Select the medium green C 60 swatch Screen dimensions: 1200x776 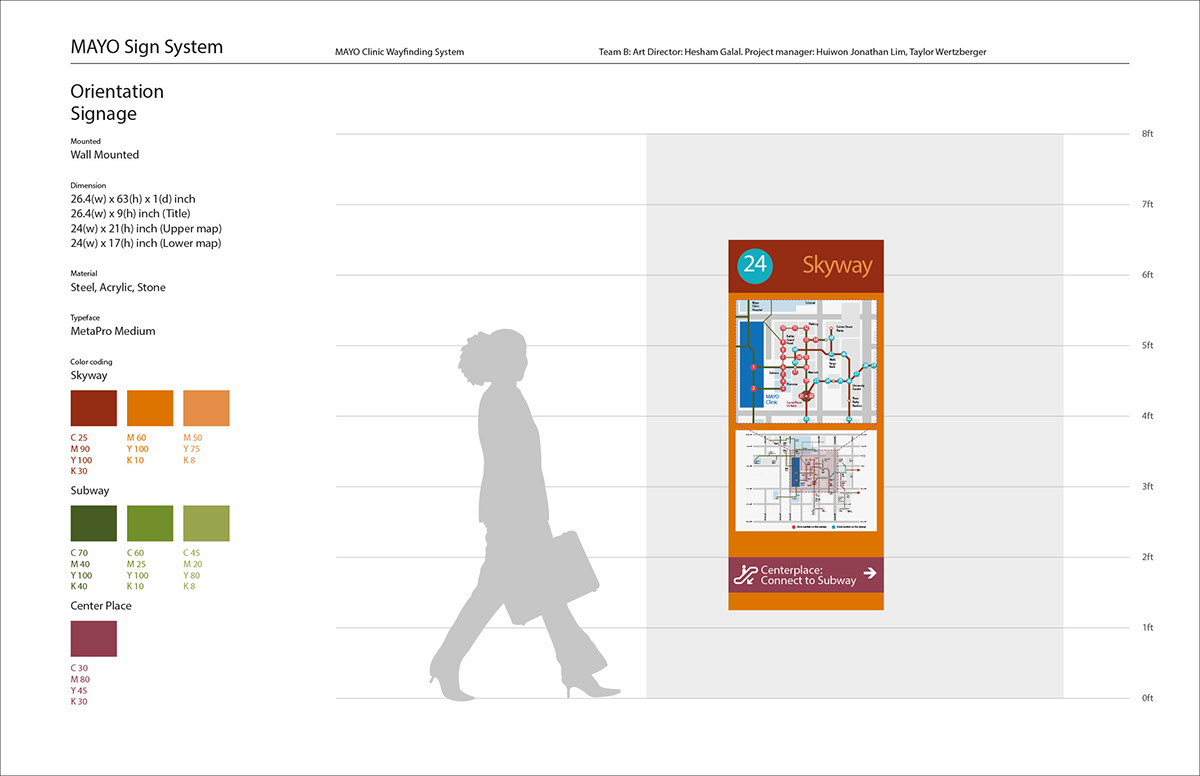click(x=150, y=523)
